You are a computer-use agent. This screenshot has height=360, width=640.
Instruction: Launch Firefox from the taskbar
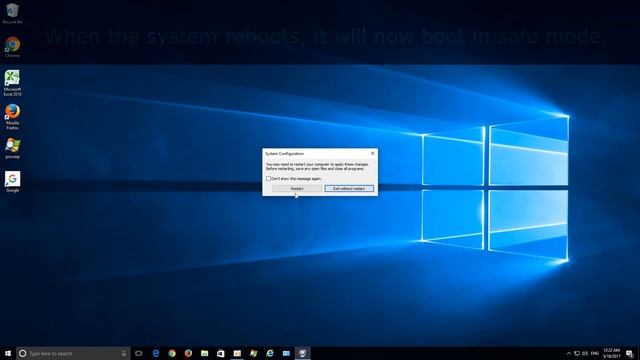pos(188,353)
